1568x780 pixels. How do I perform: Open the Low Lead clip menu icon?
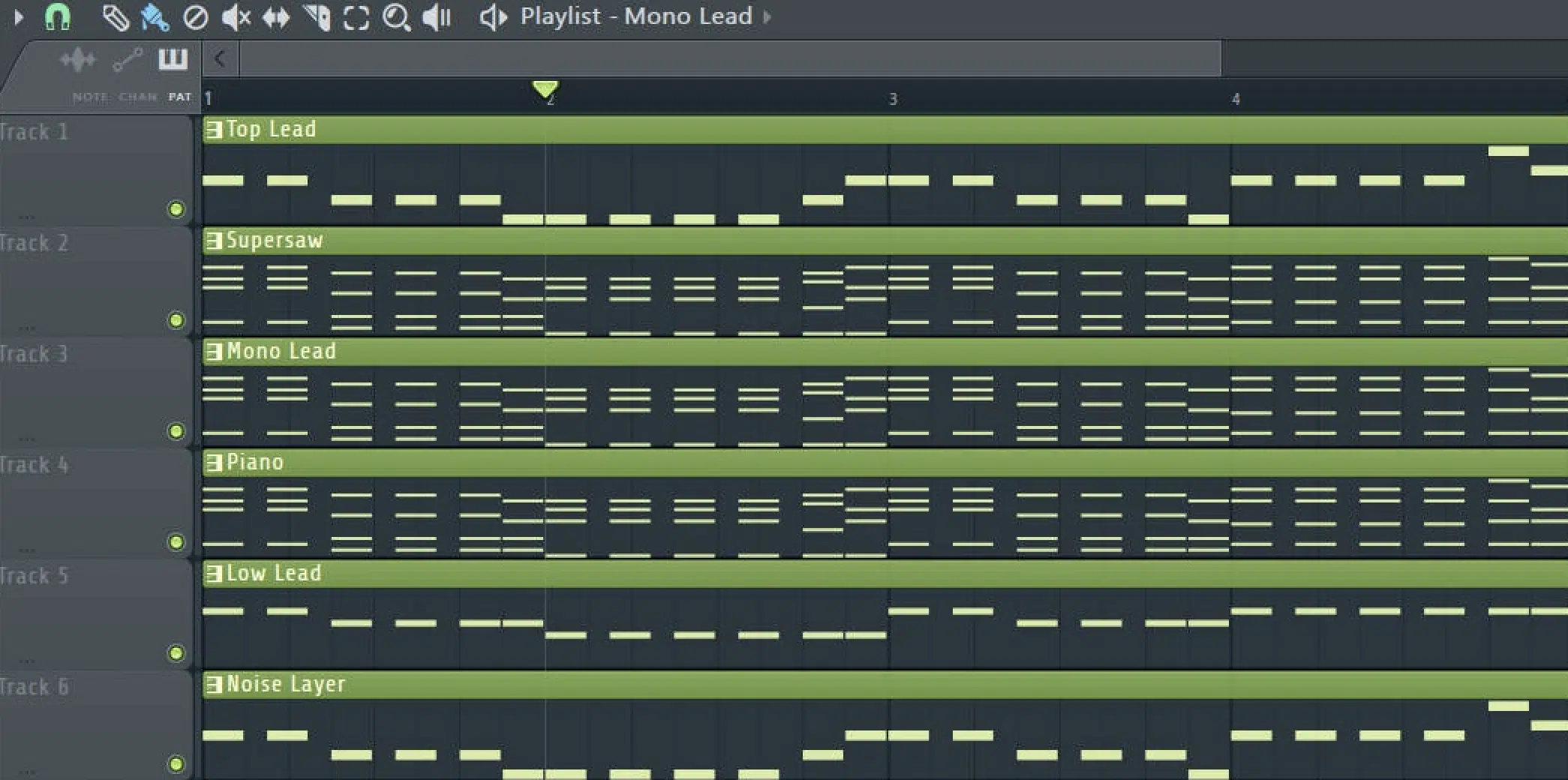[214, 574]
